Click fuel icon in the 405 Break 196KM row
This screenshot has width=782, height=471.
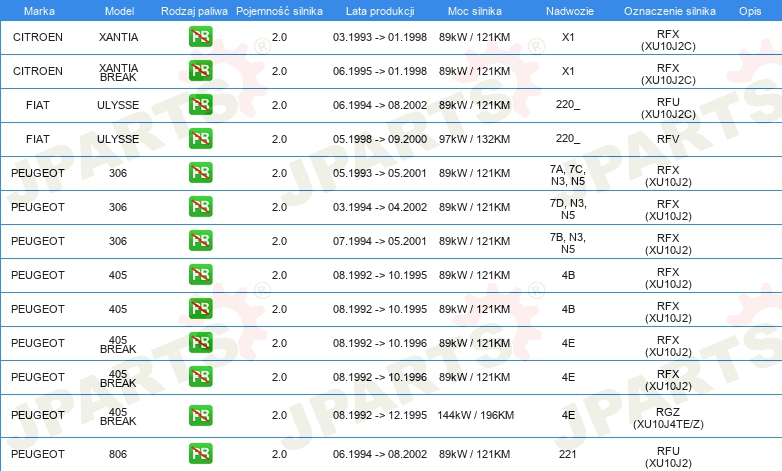coord(200,415)
